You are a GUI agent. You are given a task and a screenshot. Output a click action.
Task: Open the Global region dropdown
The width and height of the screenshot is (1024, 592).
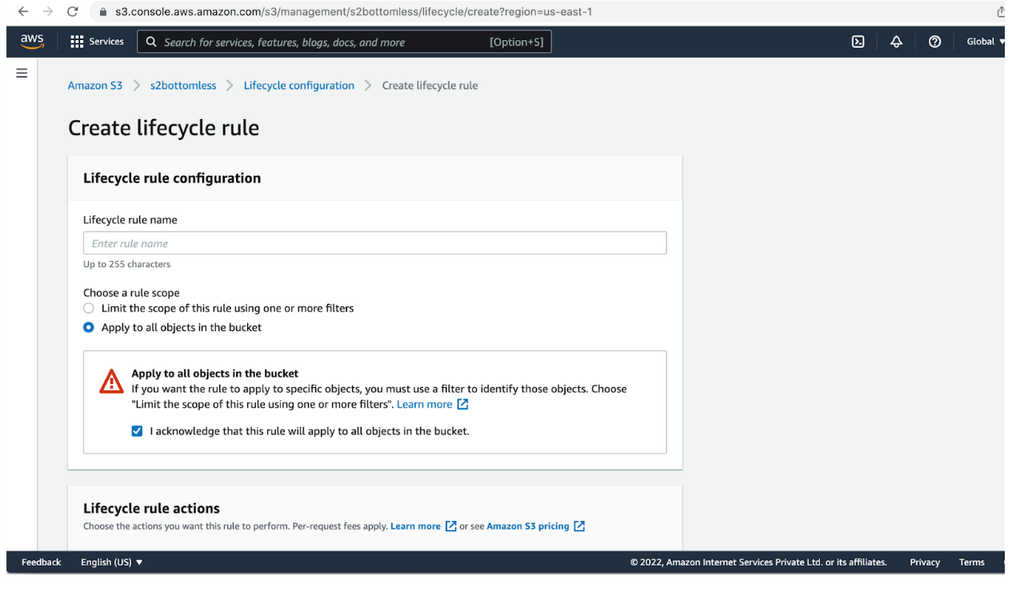click(x=985, y=42)
